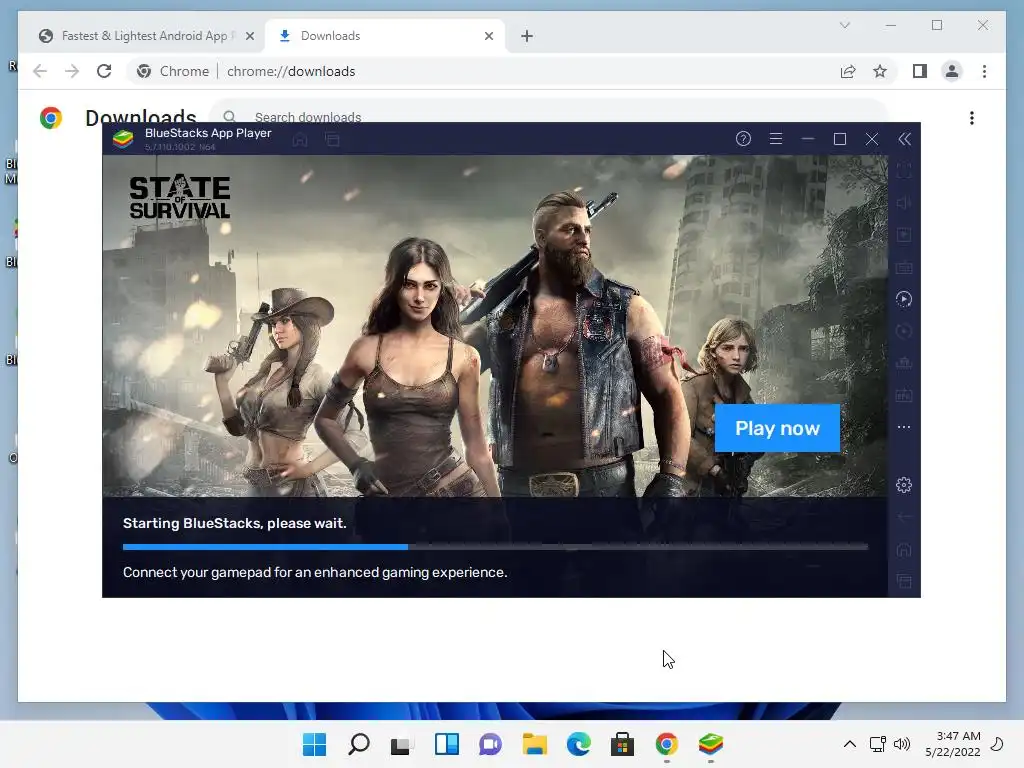Image resolution: width=1024 pixels, height=768 pixels.
Task: Click the BlueStacks loading progress bar
Action: click(495, 547)
